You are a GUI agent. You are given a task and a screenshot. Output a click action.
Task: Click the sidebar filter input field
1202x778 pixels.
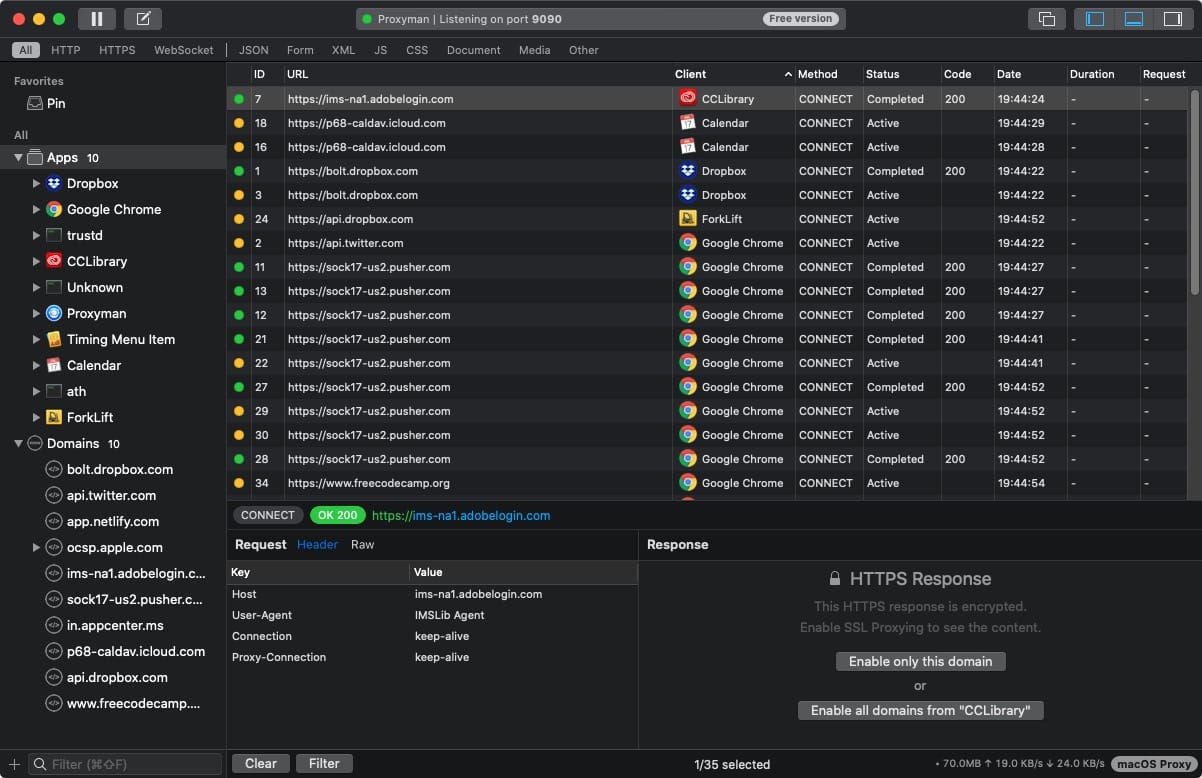(x=125, y=764)
